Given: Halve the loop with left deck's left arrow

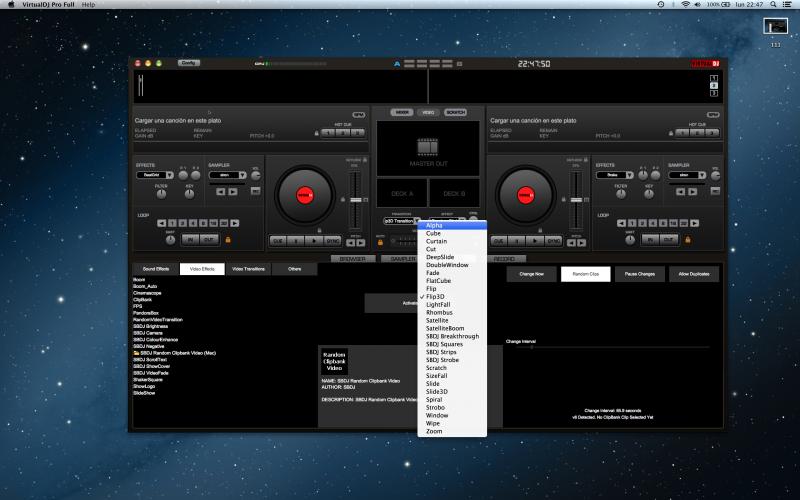Looking at the screenshot, I should (x=162, y=223).
